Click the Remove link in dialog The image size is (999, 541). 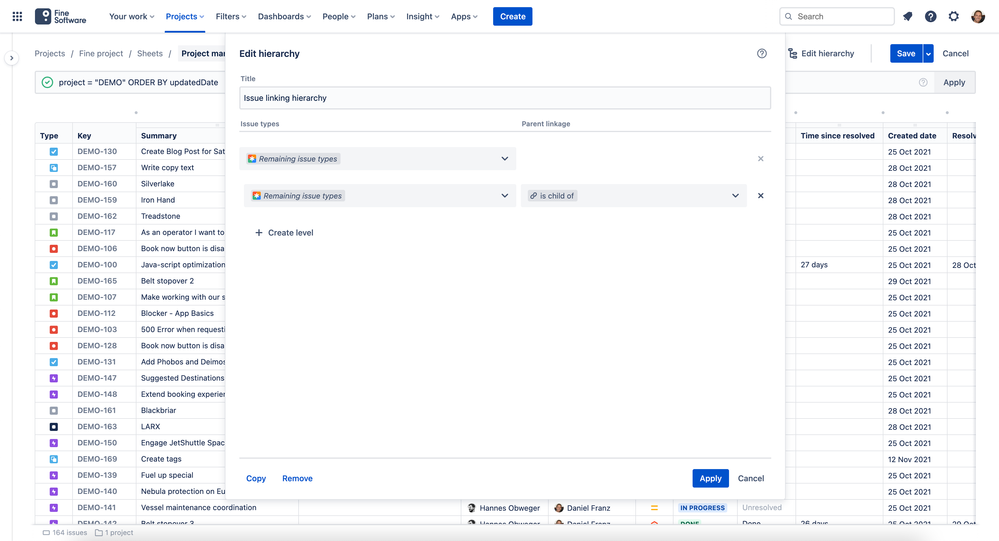[x=298, y=479]
